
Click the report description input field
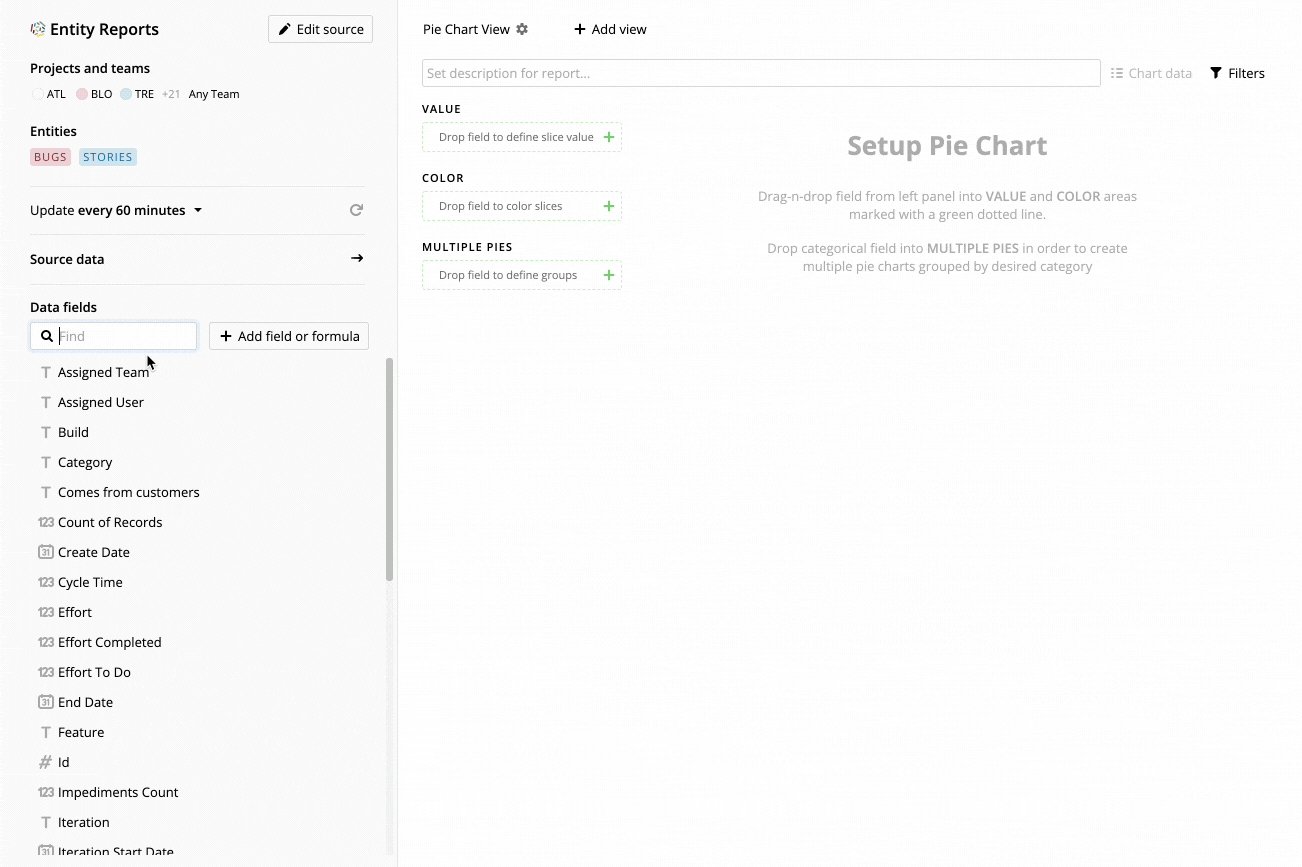pos(761,73)
